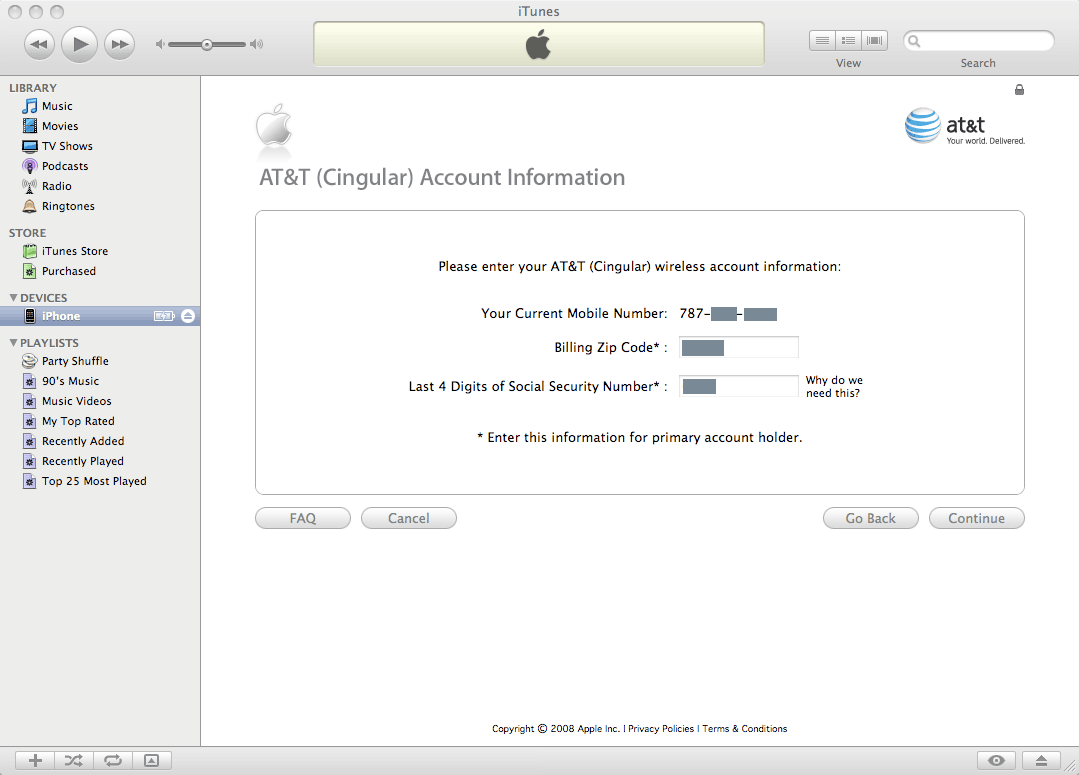The height and width of the screenshot is (775, 1079).
Task: Click the eject disc button
Action: pyautogui.click(x=1041, y=760)
